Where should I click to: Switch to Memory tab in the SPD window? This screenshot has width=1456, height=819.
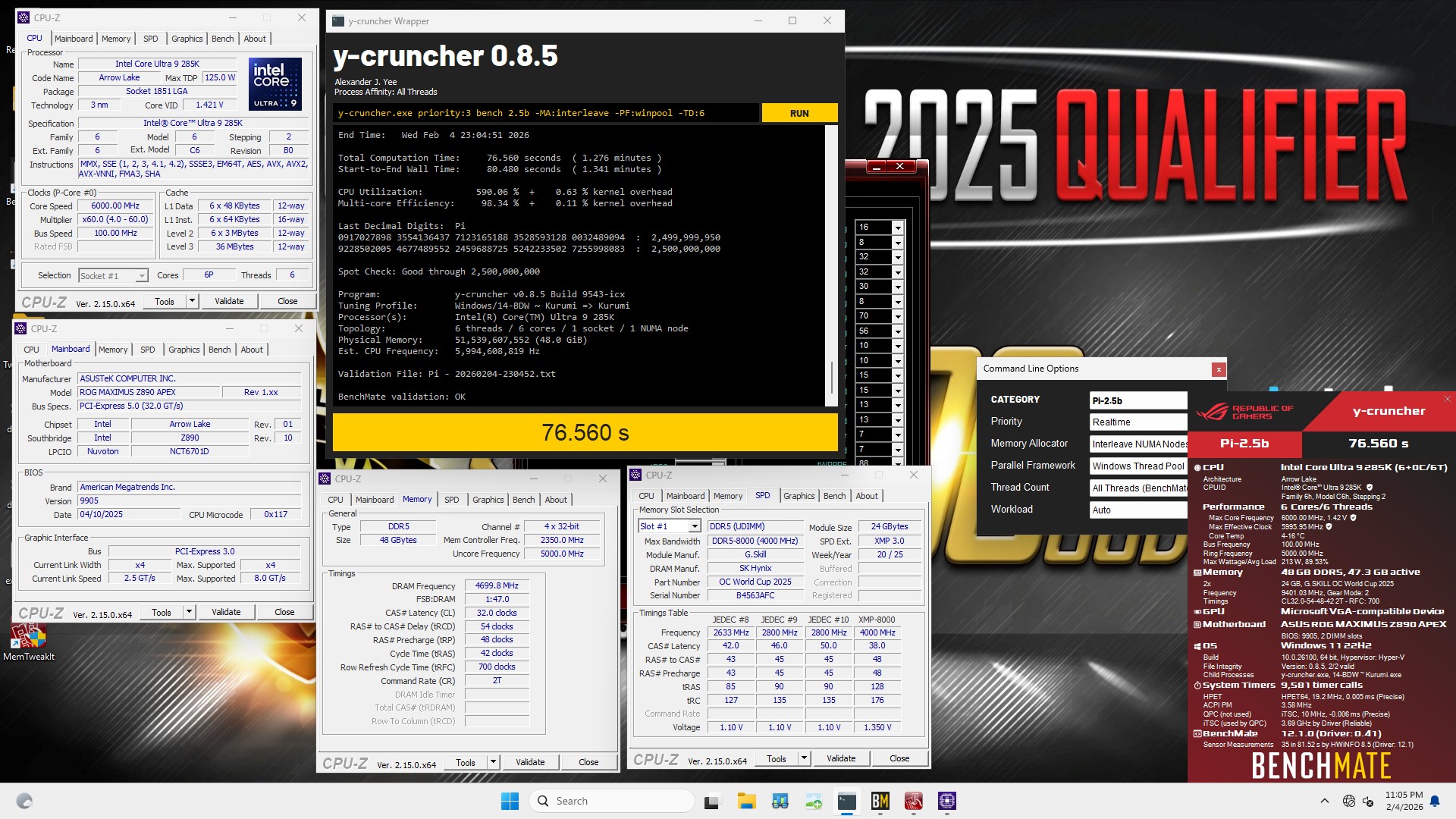point(728,496)
